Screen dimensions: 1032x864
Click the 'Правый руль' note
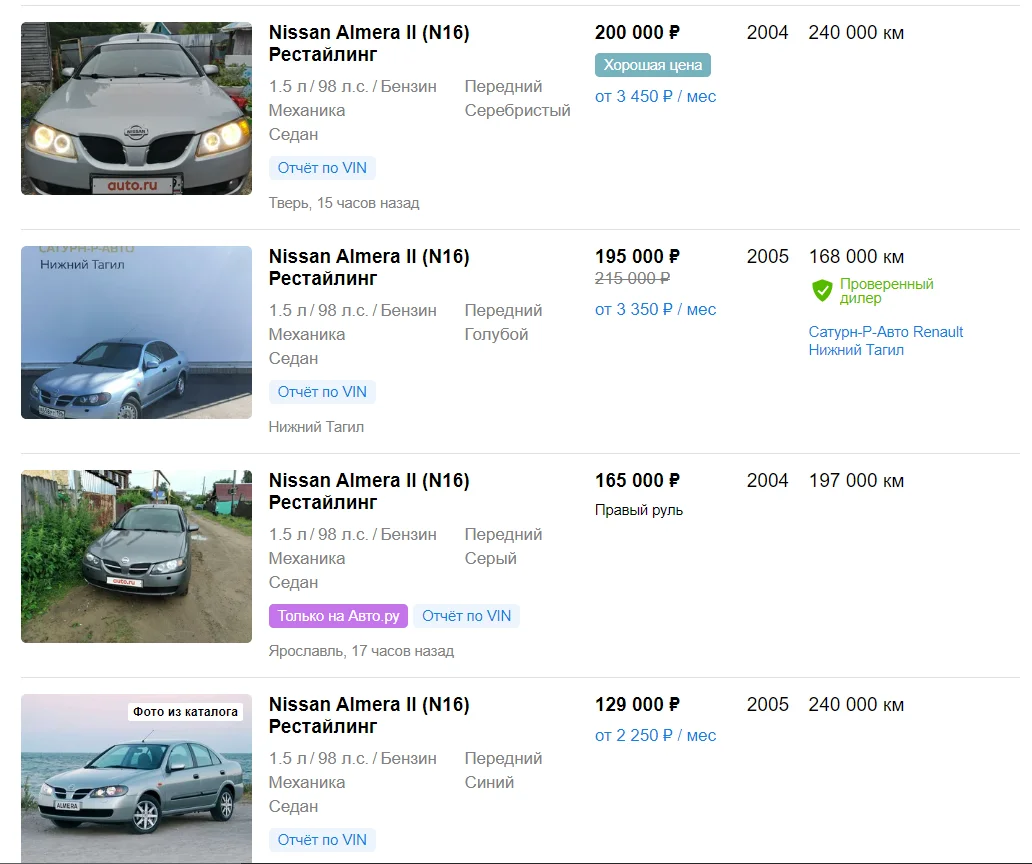click(639, 510)
